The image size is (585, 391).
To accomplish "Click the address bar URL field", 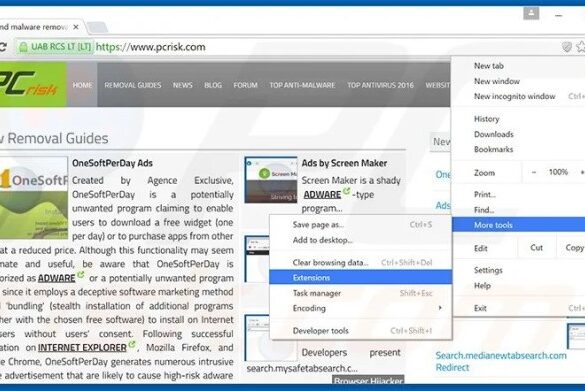I will 325,47.
